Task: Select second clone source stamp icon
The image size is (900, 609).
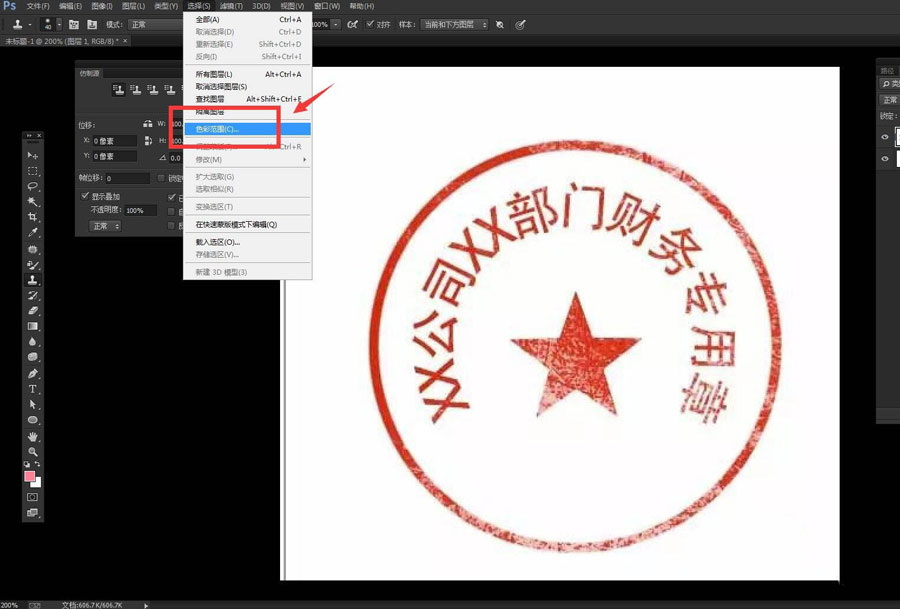Action: (x=135, y=90)
